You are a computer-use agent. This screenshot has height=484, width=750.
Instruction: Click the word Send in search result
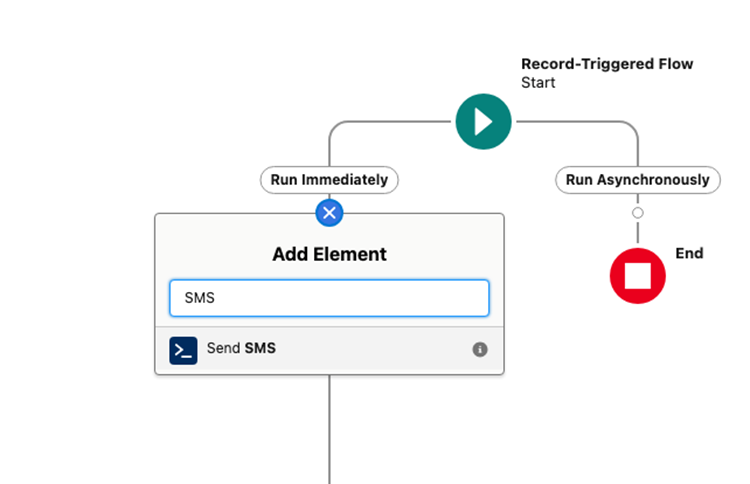click(x=223, y=349)
